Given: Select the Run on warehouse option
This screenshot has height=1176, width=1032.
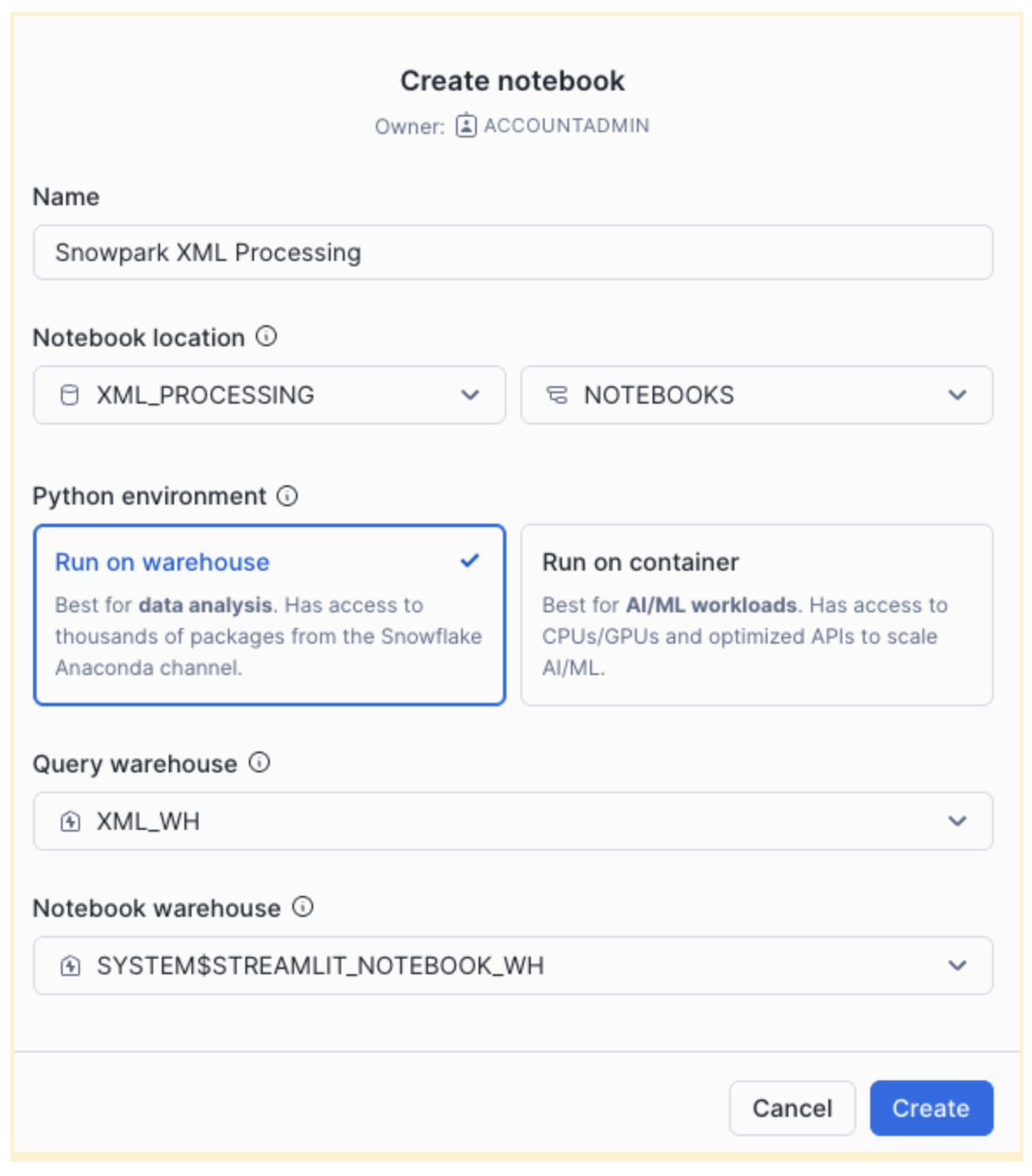Looking at the screenshot, I should coord(269,614).
